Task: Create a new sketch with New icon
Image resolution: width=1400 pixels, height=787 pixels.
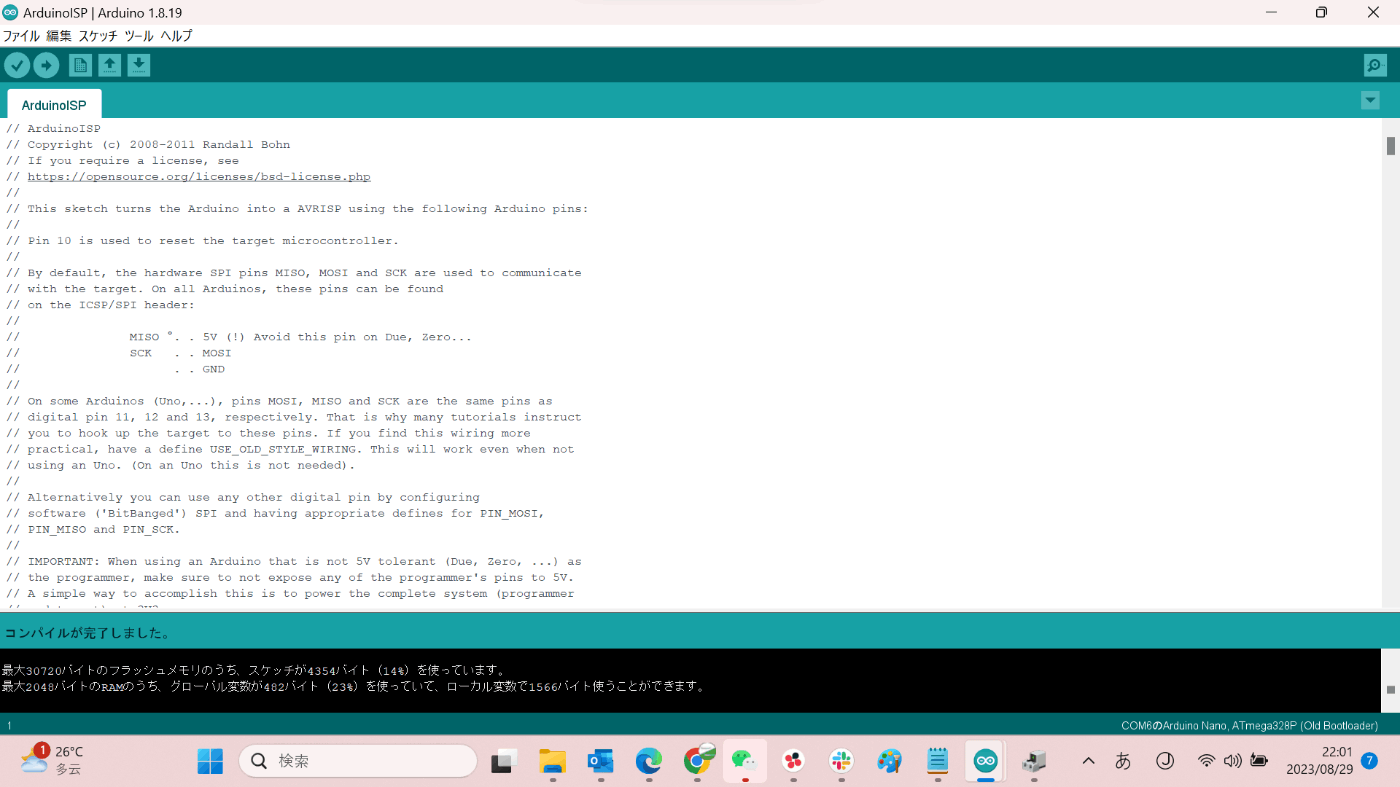Action: (80, 65)
